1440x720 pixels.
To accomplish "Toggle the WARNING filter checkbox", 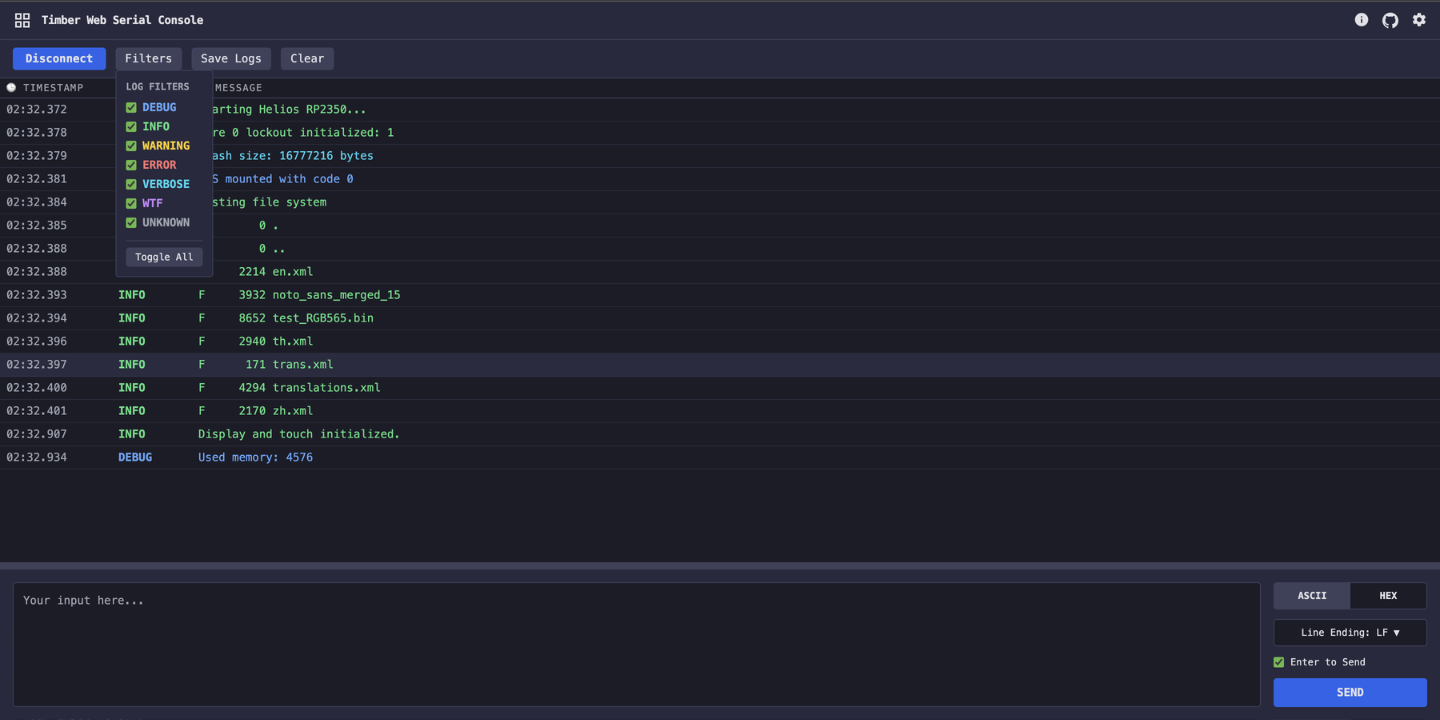I will tap(131, 146).
